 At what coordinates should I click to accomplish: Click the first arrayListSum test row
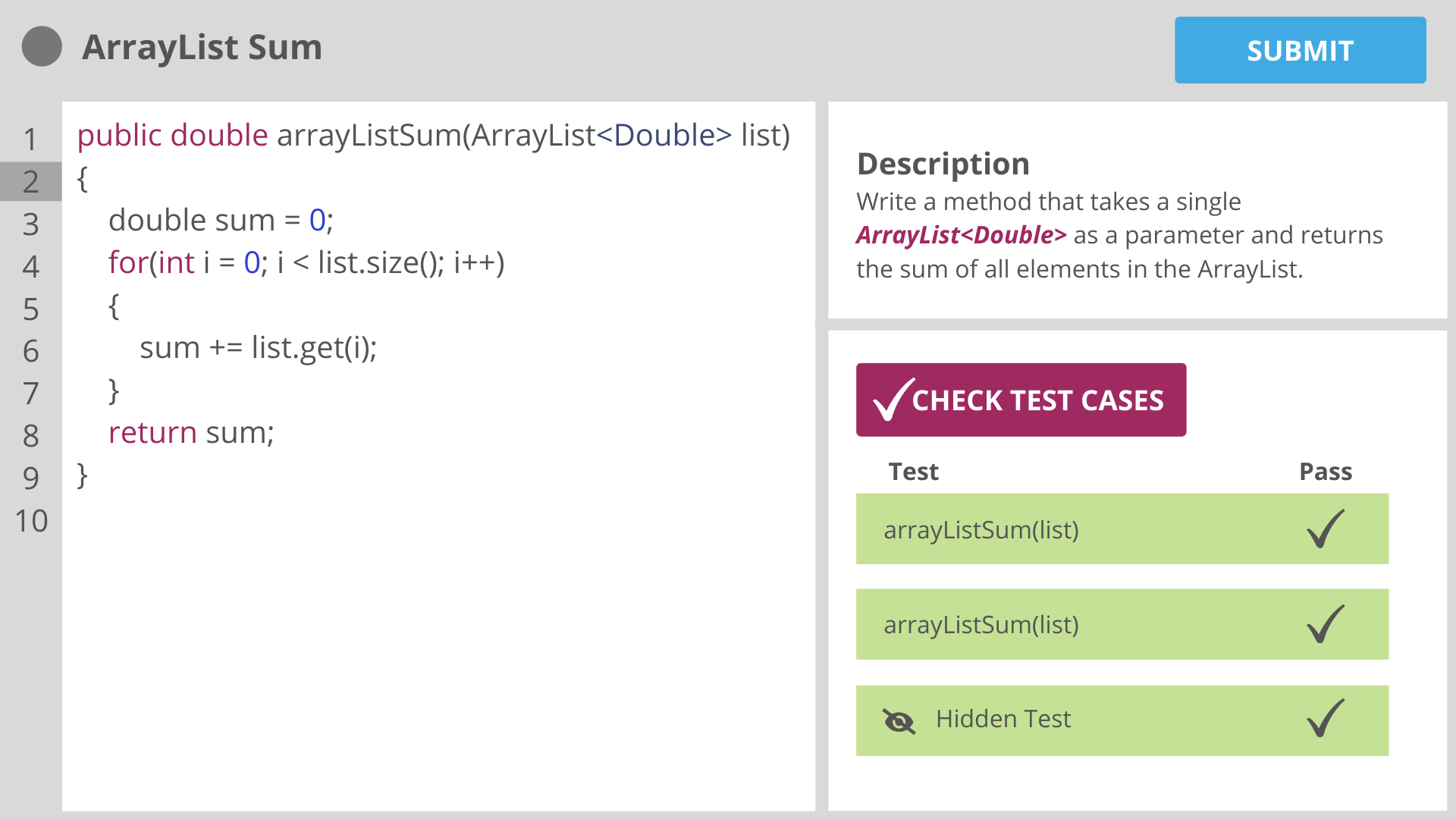point(1122,529)
